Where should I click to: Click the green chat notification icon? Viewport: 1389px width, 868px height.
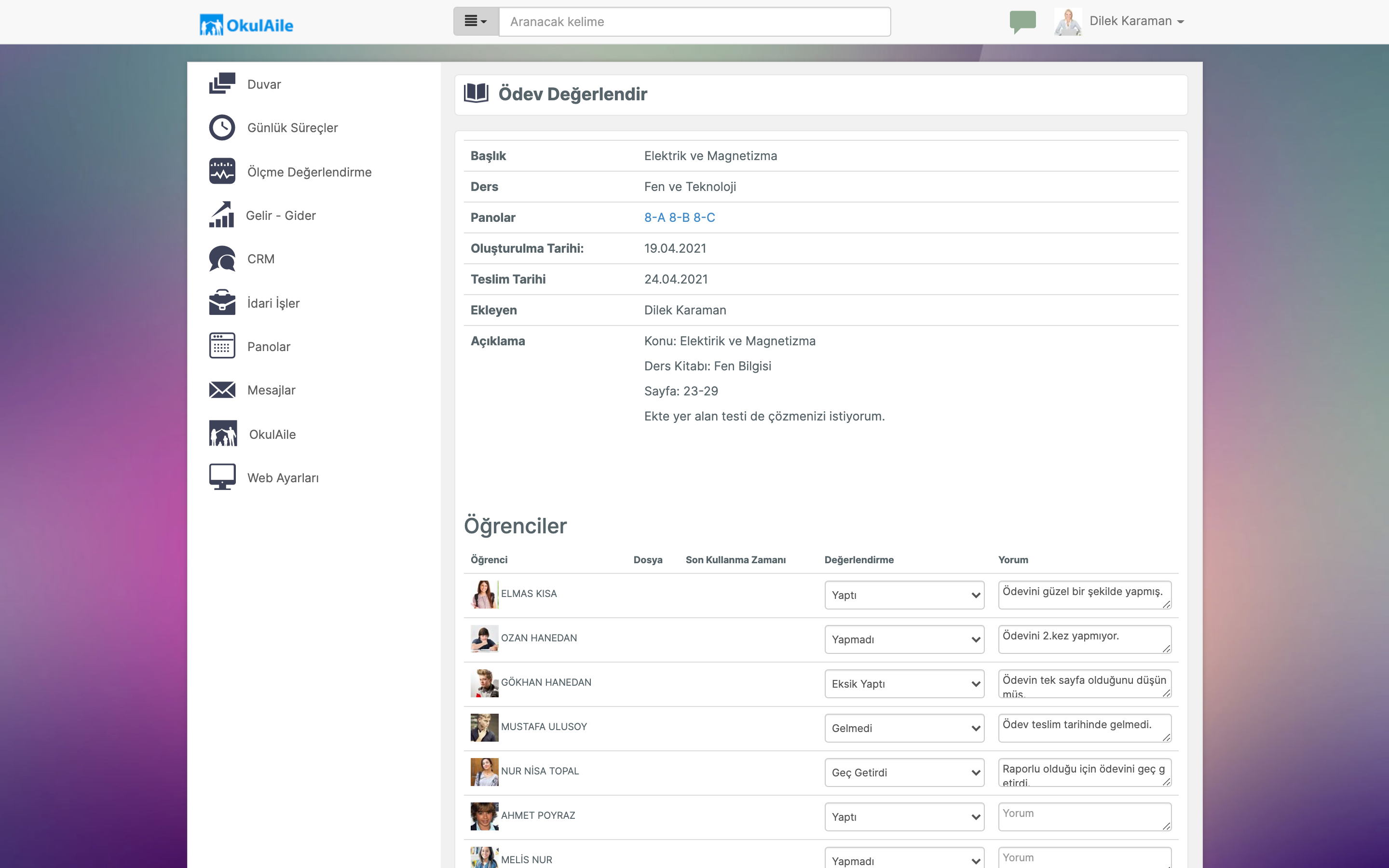pos(1022,22)
